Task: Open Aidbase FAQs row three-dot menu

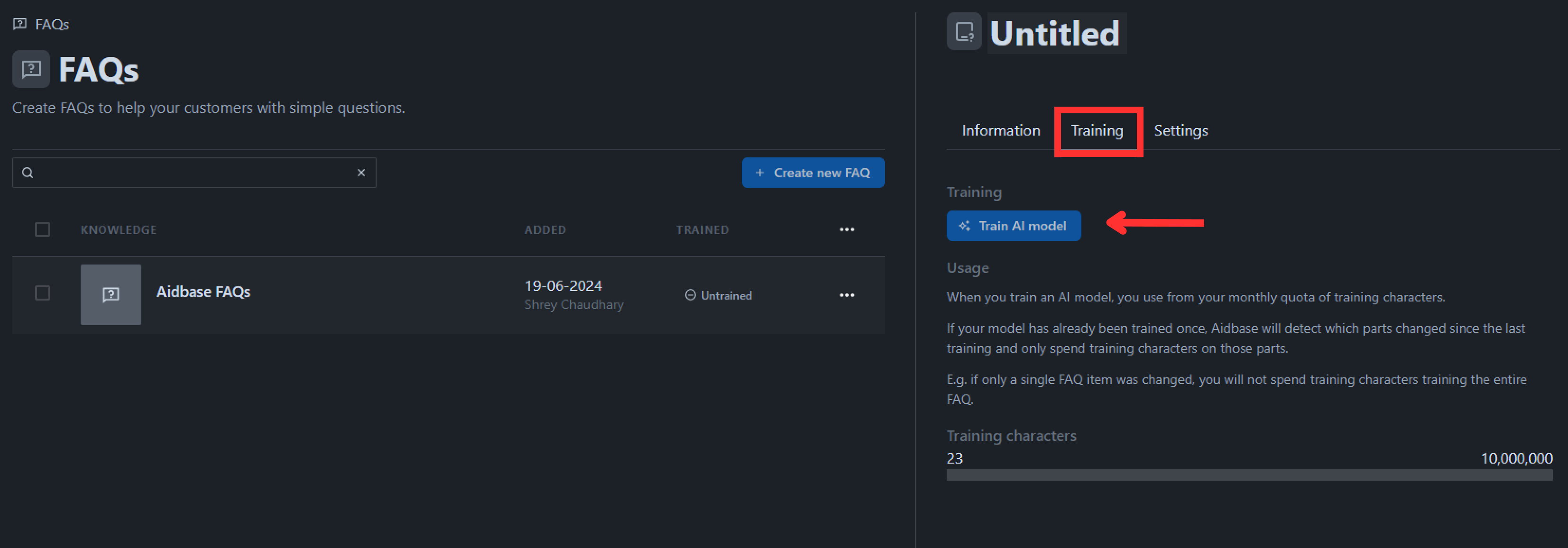Action: coord(847,295)
